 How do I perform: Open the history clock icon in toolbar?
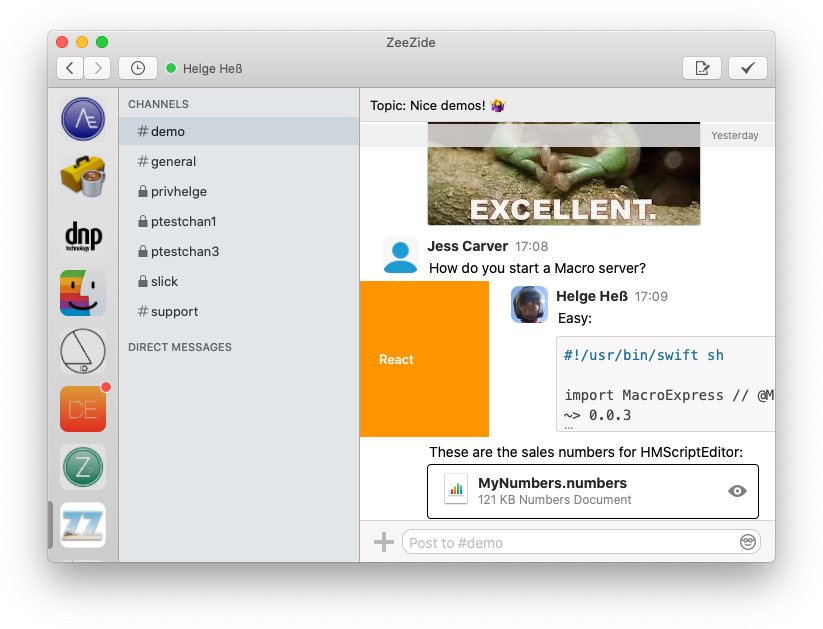[x=137, y=67]
